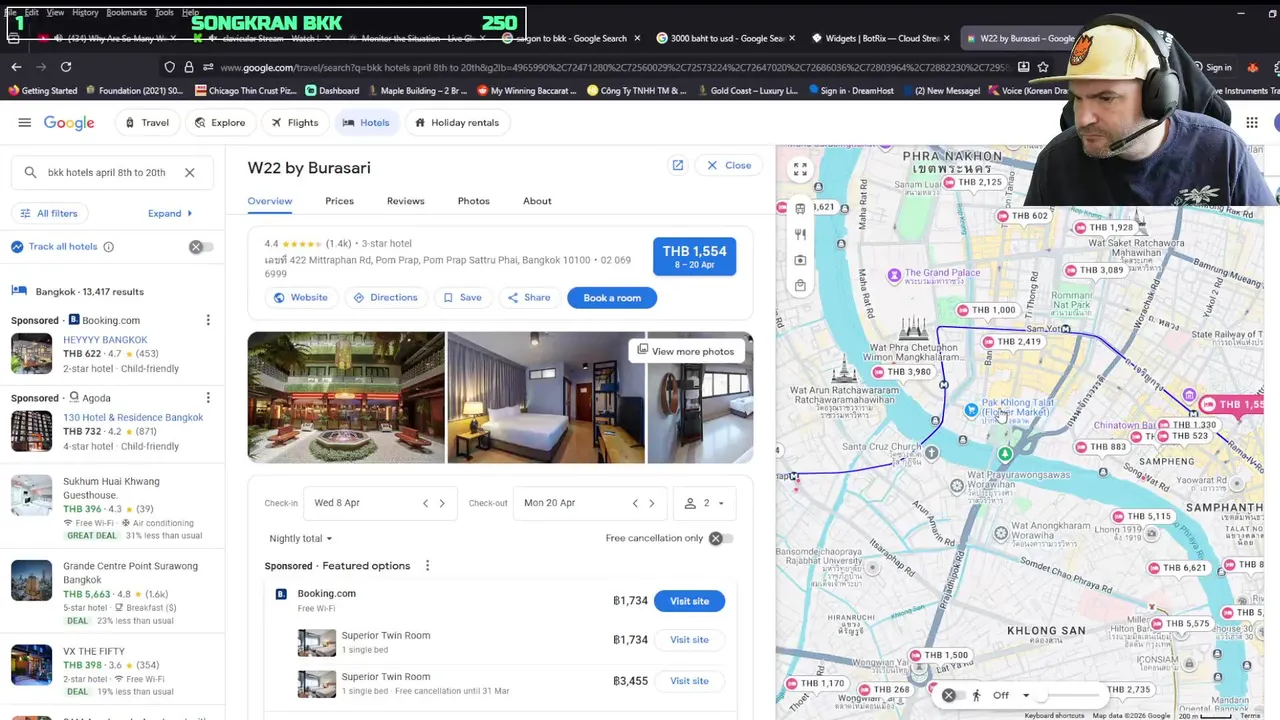Switch to the Photos tab
The image size is (1280, 720).
click(x=473, y=201)
